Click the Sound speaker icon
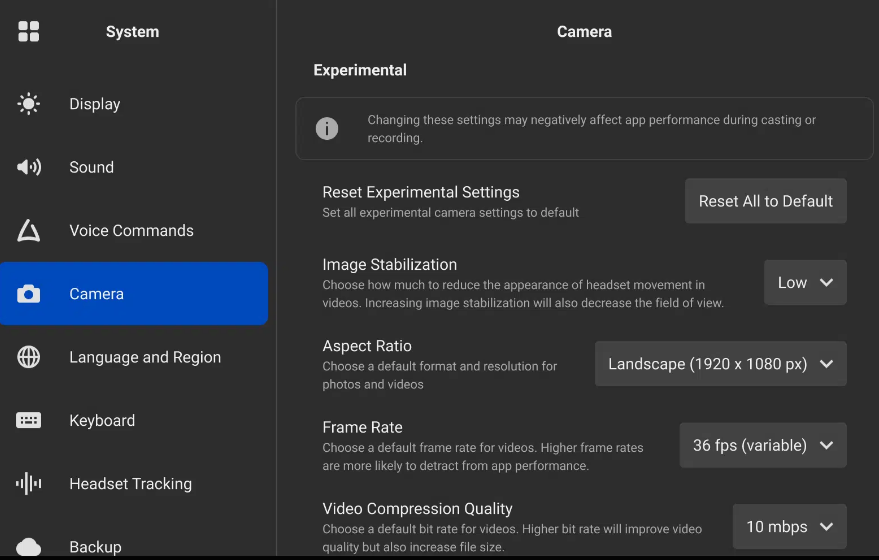 tap(29, 167)
